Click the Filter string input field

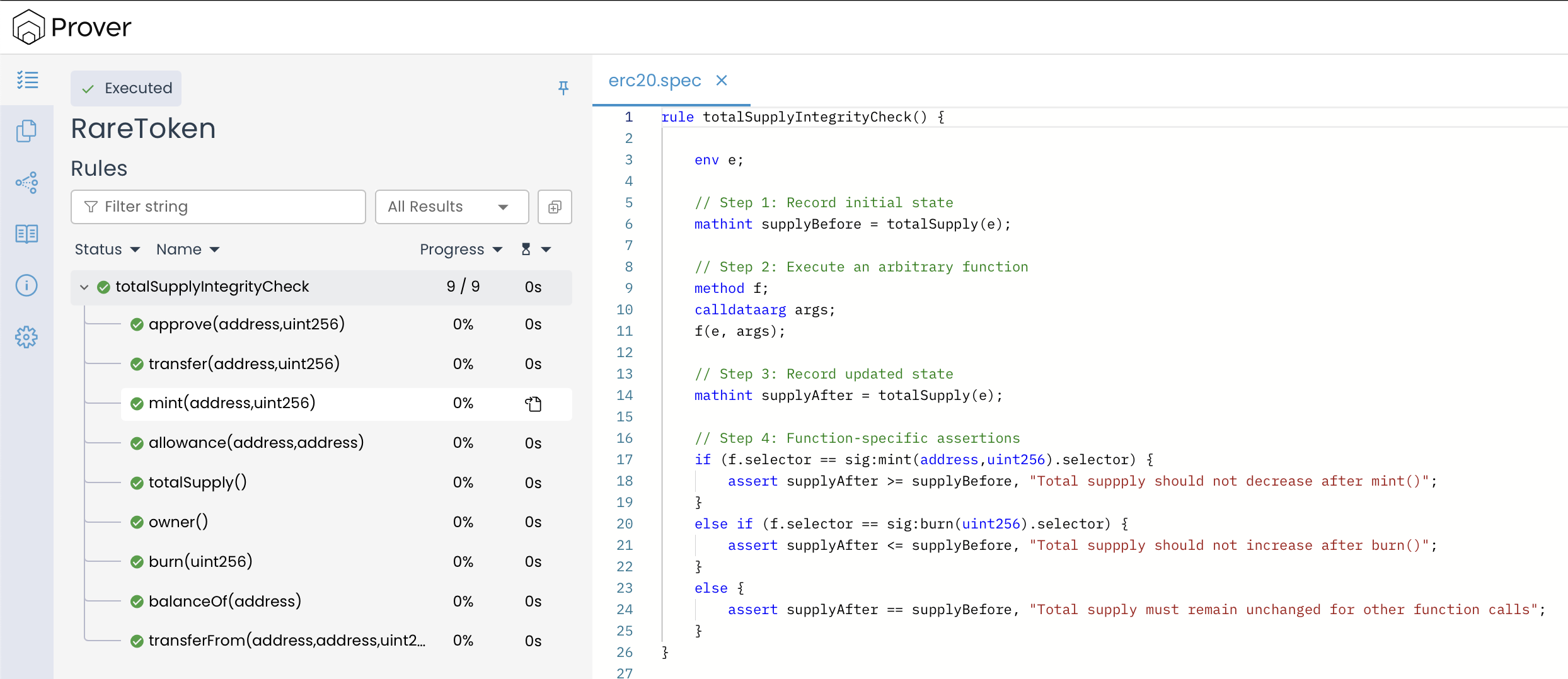coord(218,207)
